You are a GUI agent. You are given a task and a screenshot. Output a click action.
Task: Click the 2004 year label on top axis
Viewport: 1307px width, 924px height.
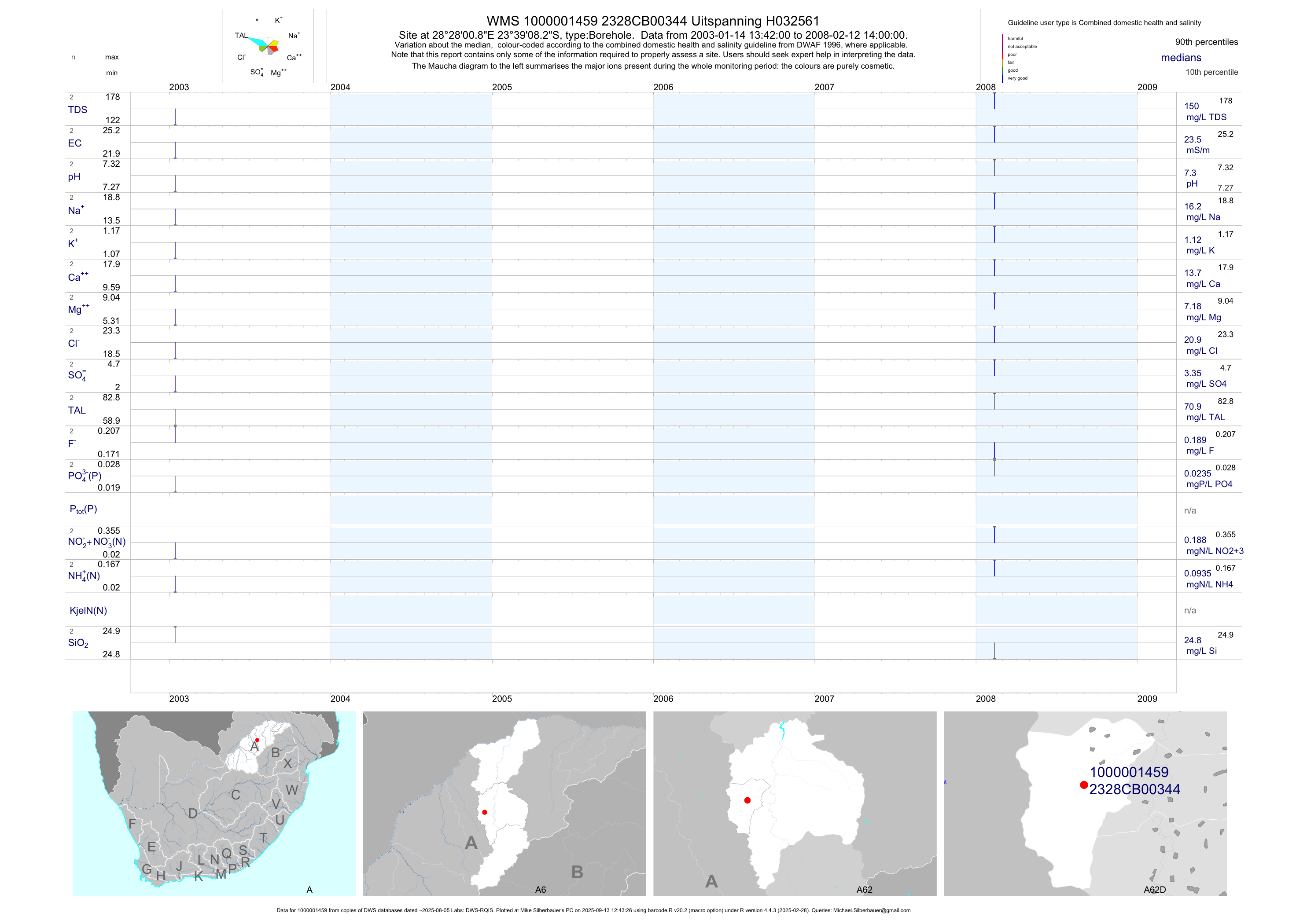point(340,87)
